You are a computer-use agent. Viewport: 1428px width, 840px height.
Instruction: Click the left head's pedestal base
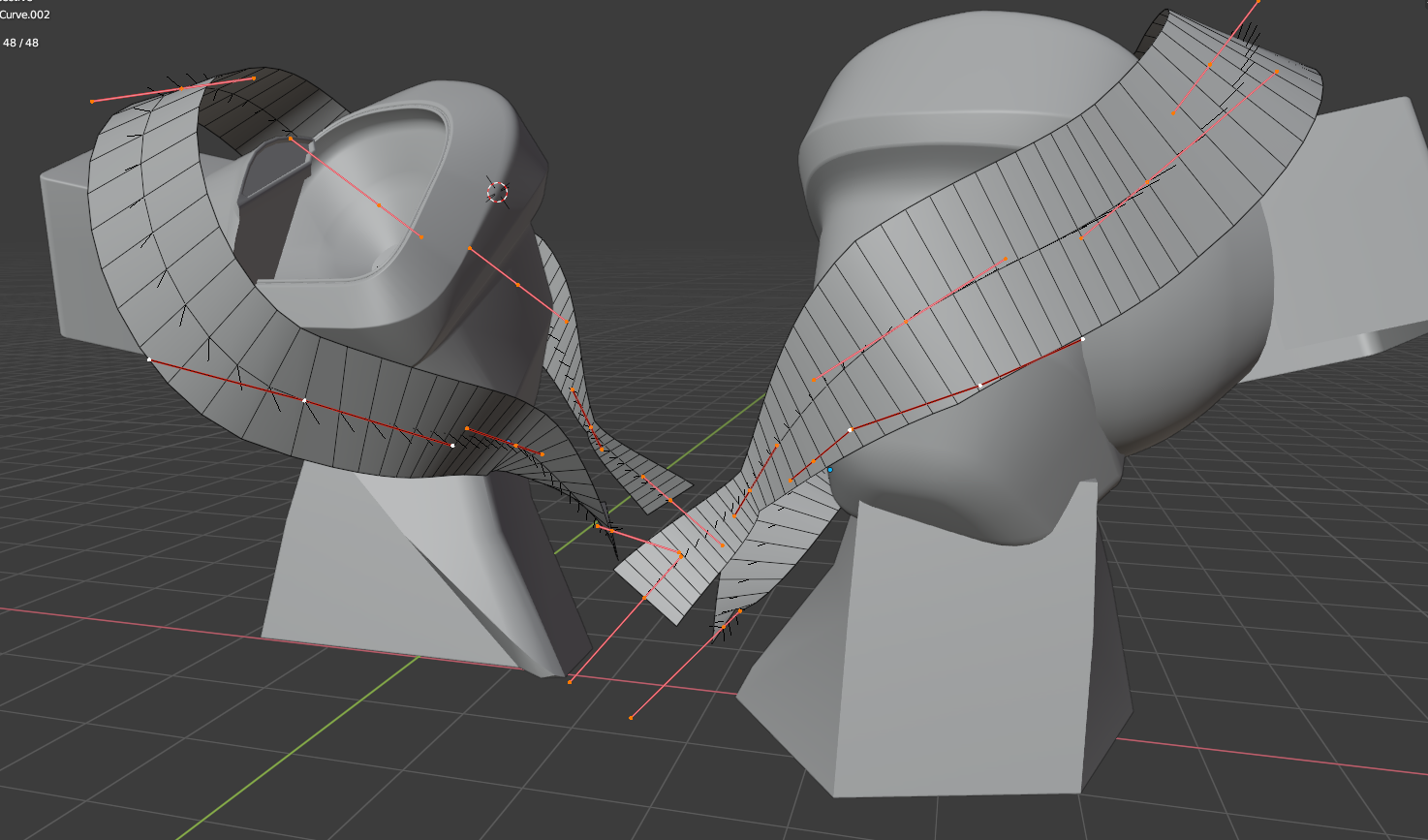[388, 581]
